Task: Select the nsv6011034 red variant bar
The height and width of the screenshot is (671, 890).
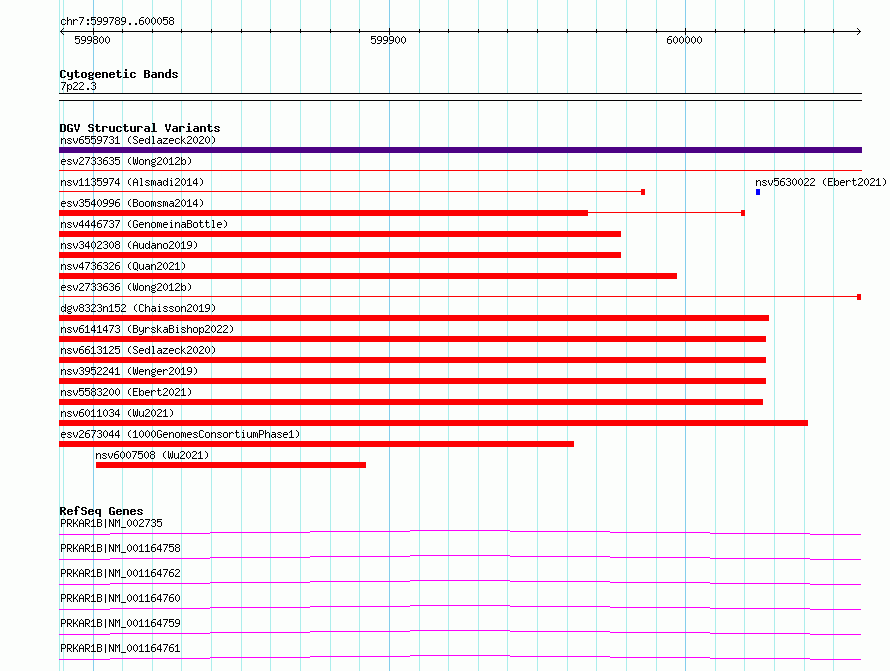Action: point(434,423)
